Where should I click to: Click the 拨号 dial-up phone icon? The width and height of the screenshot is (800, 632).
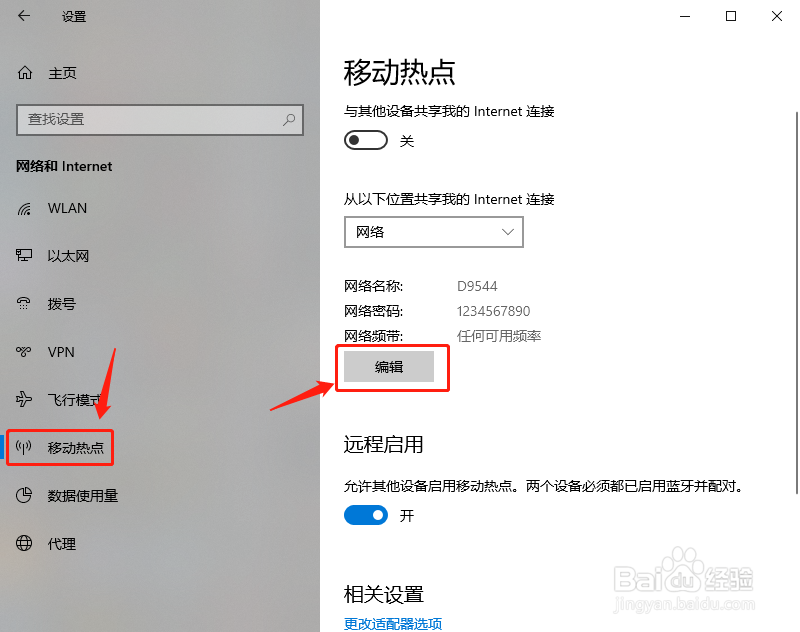pyautogui.click(x=24, y=304)
